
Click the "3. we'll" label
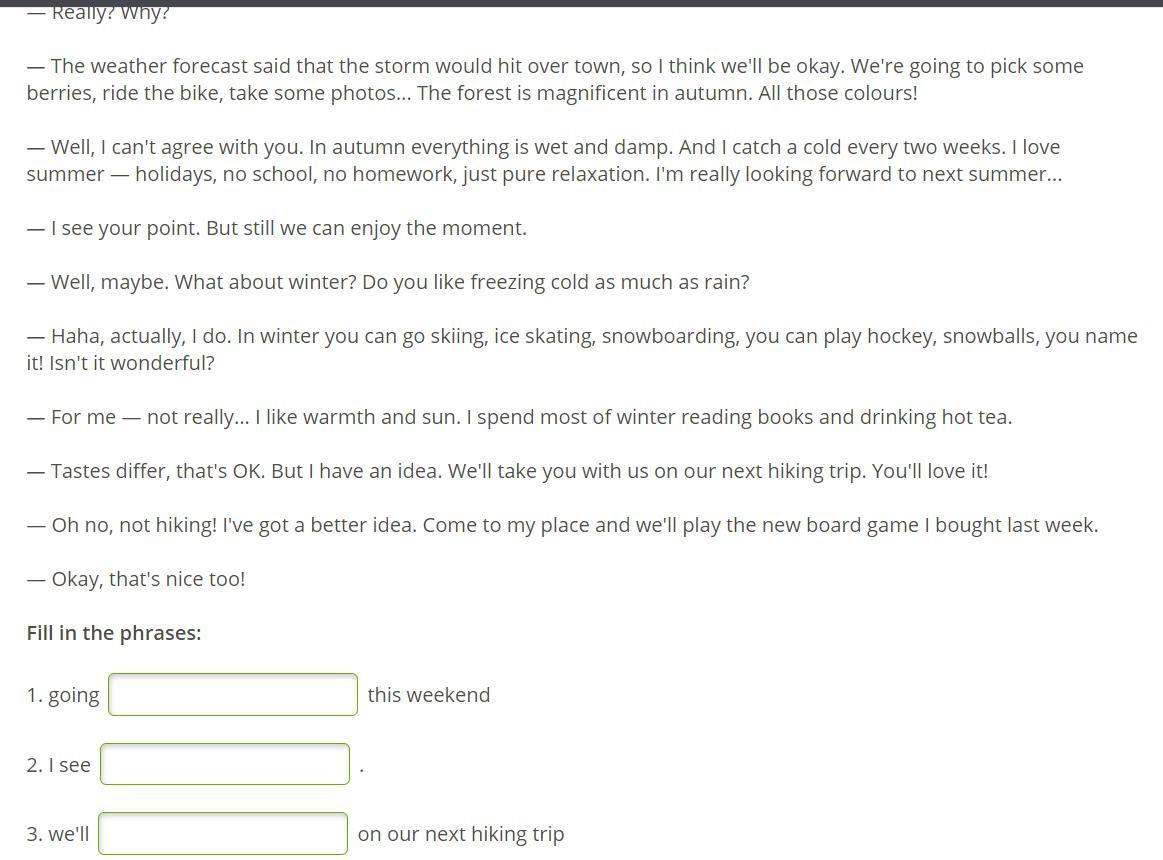click(58, 834)
